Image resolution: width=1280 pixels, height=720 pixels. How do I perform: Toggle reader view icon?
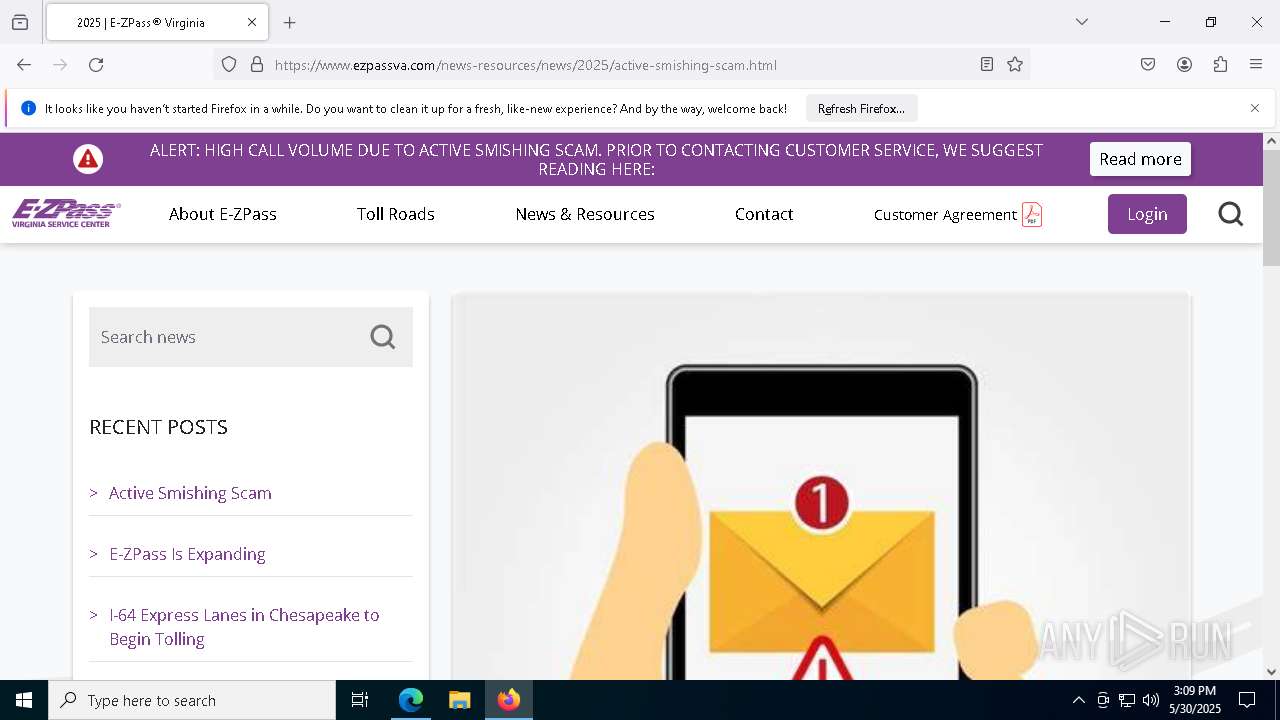987,65
